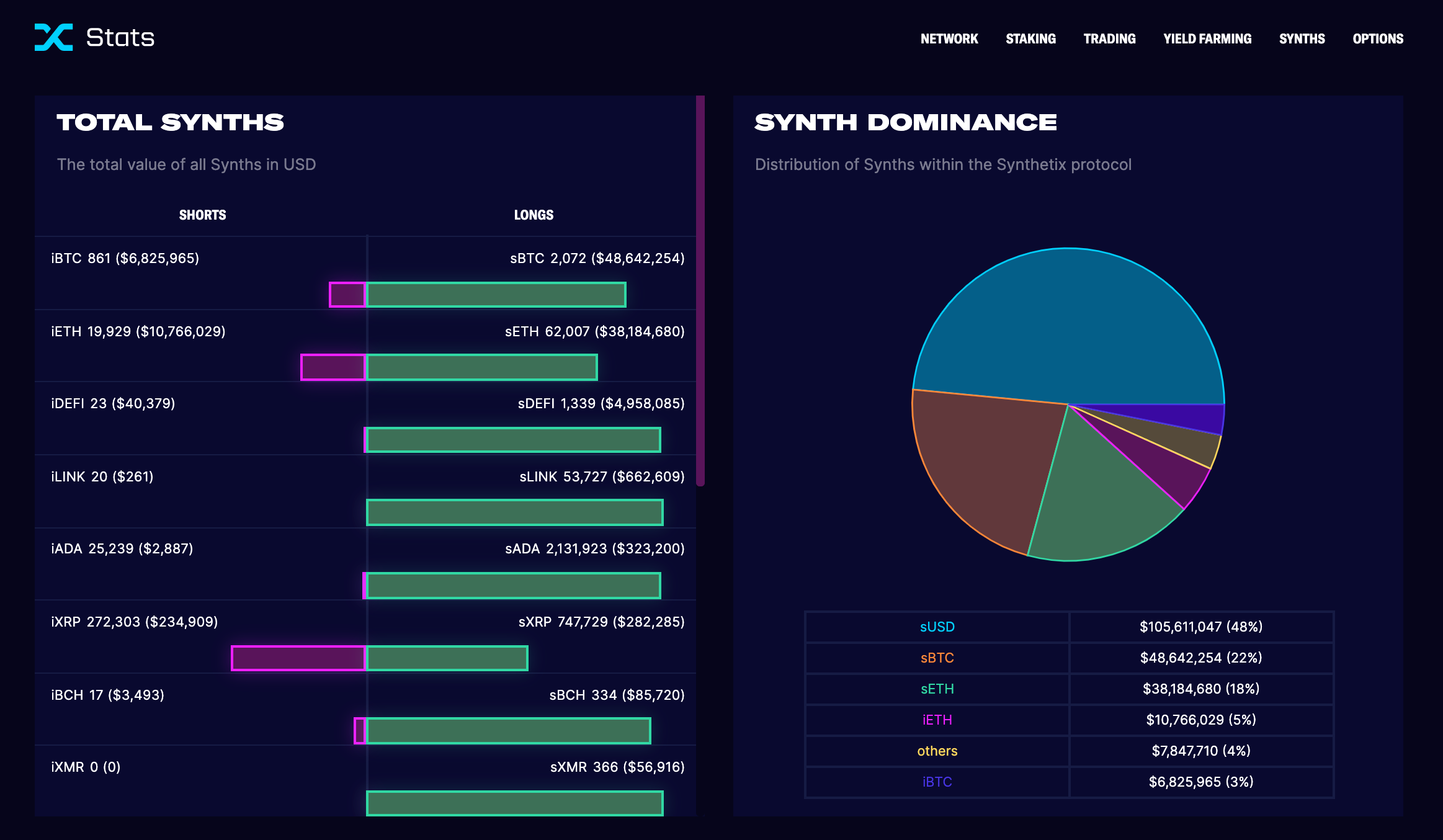Click the $7,847,710 (4%) value cell
This screenshot has width=1443, height=840.
[1201, 751]
